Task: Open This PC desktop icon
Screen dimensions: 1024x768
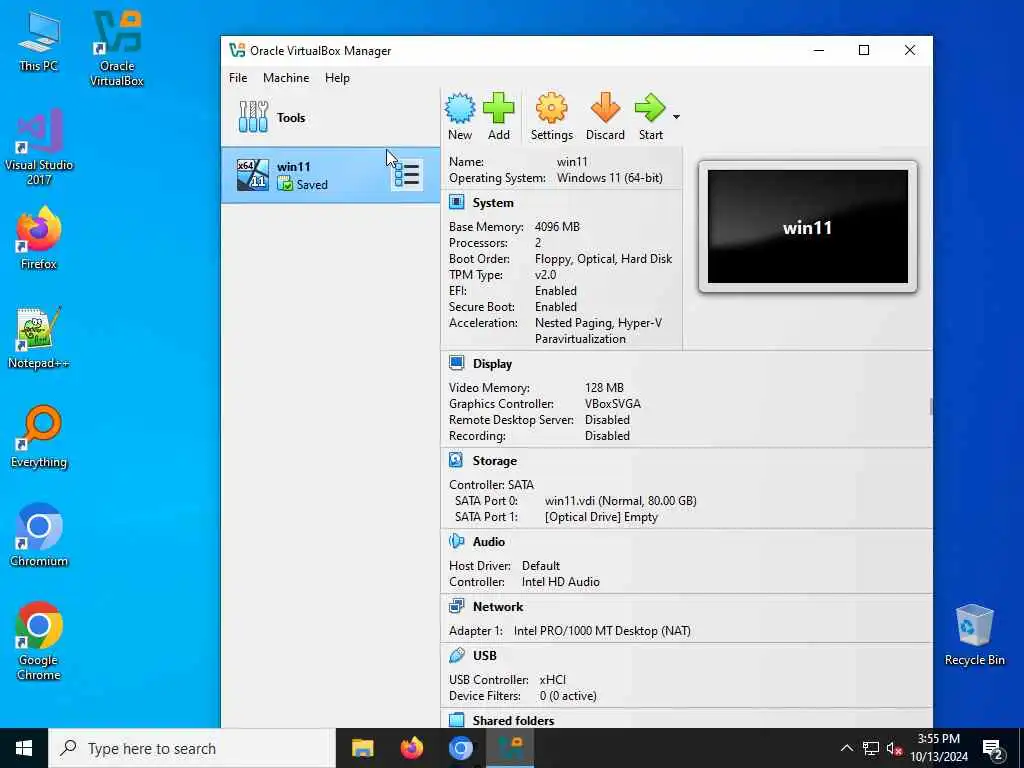Action: (39, 41)
